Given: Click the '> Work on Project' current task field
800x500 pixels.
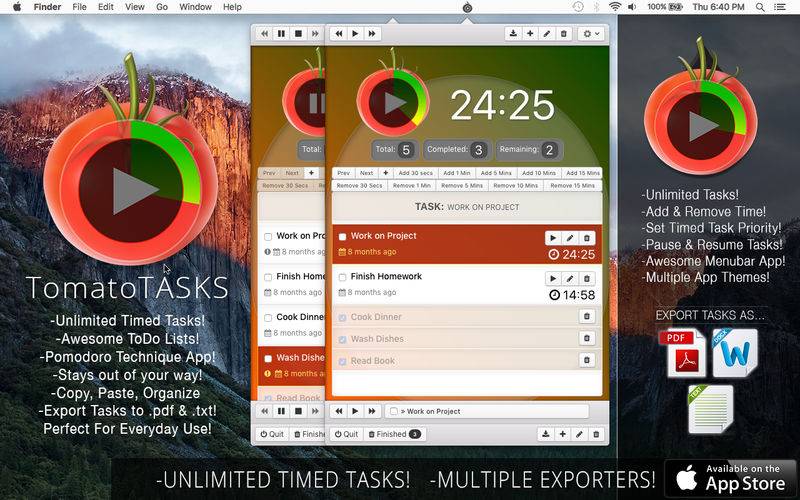Looking at the screenshot, I should click(x=487, y=411).
